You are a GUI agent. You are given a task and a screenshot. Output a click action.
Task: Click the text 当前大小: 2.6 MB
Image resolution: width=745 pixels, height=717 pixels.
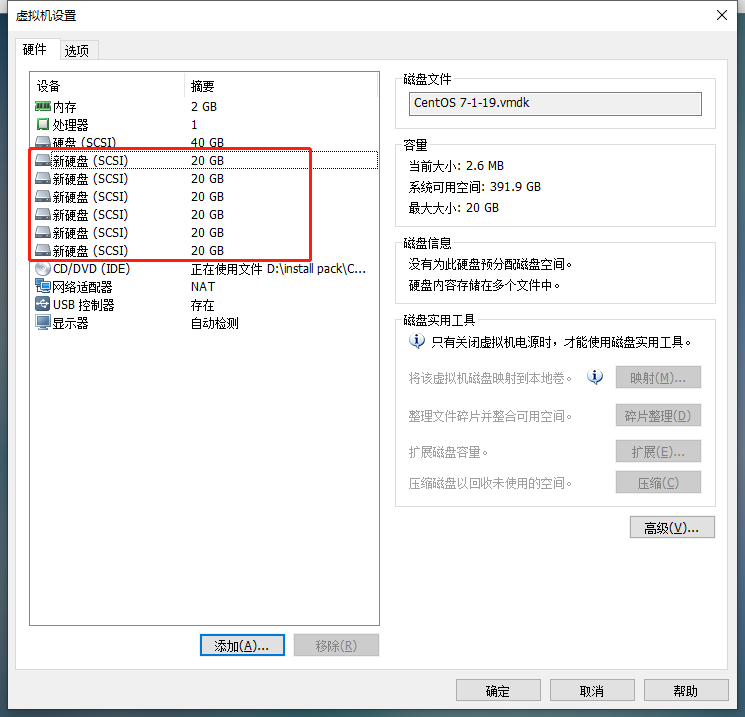456,166
